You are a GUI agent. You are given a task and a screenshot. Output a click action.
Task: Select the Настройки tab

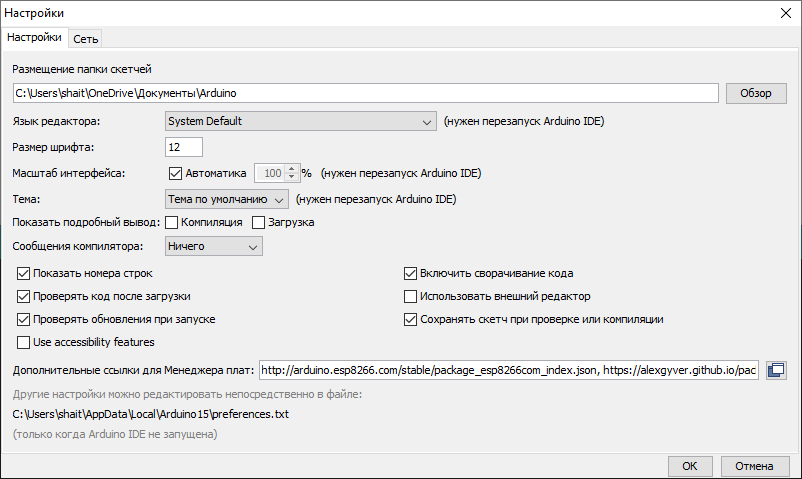[x=35, y=38]
